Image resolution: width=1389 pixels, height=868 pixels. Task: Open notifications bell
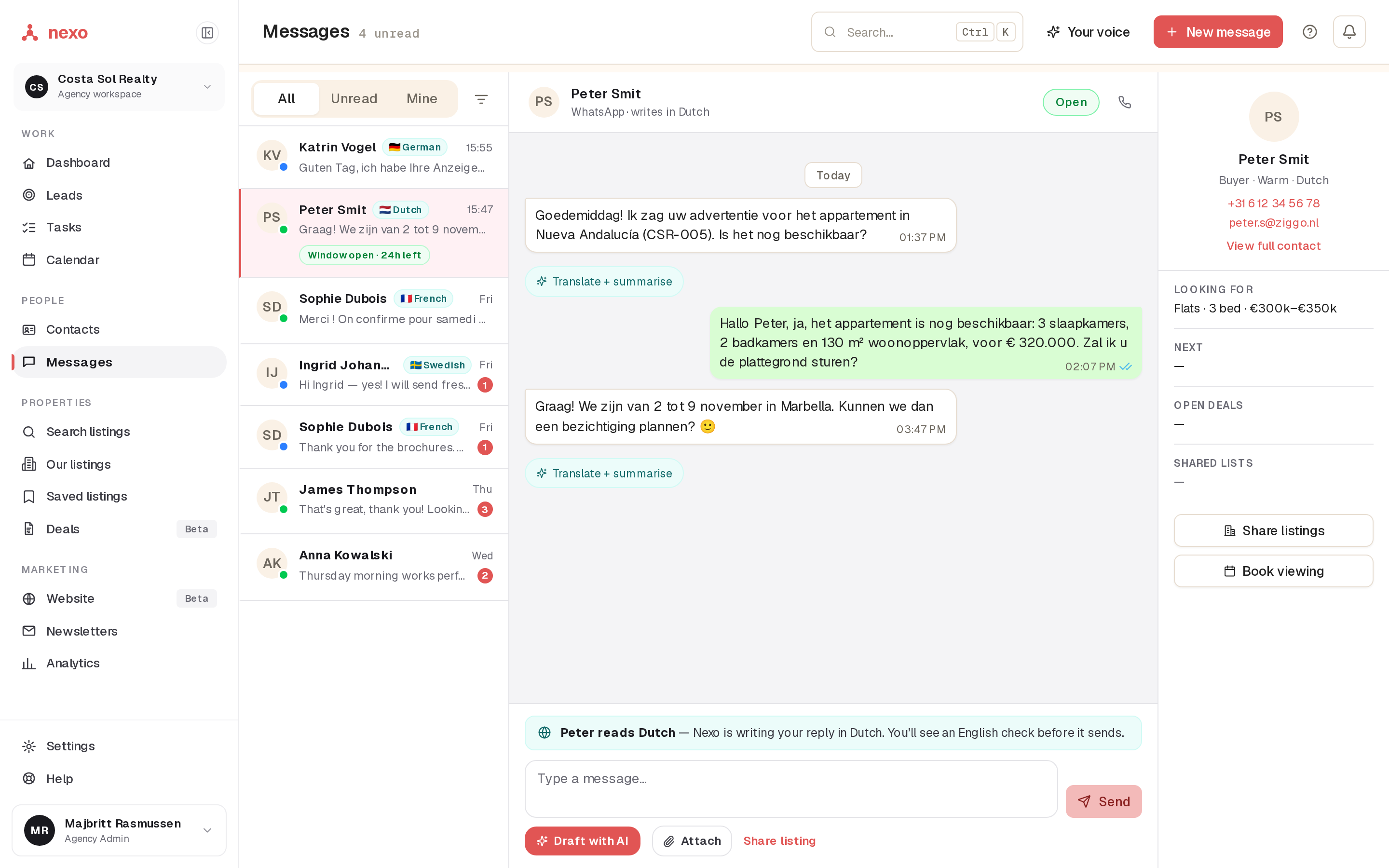click(1349, 31)
